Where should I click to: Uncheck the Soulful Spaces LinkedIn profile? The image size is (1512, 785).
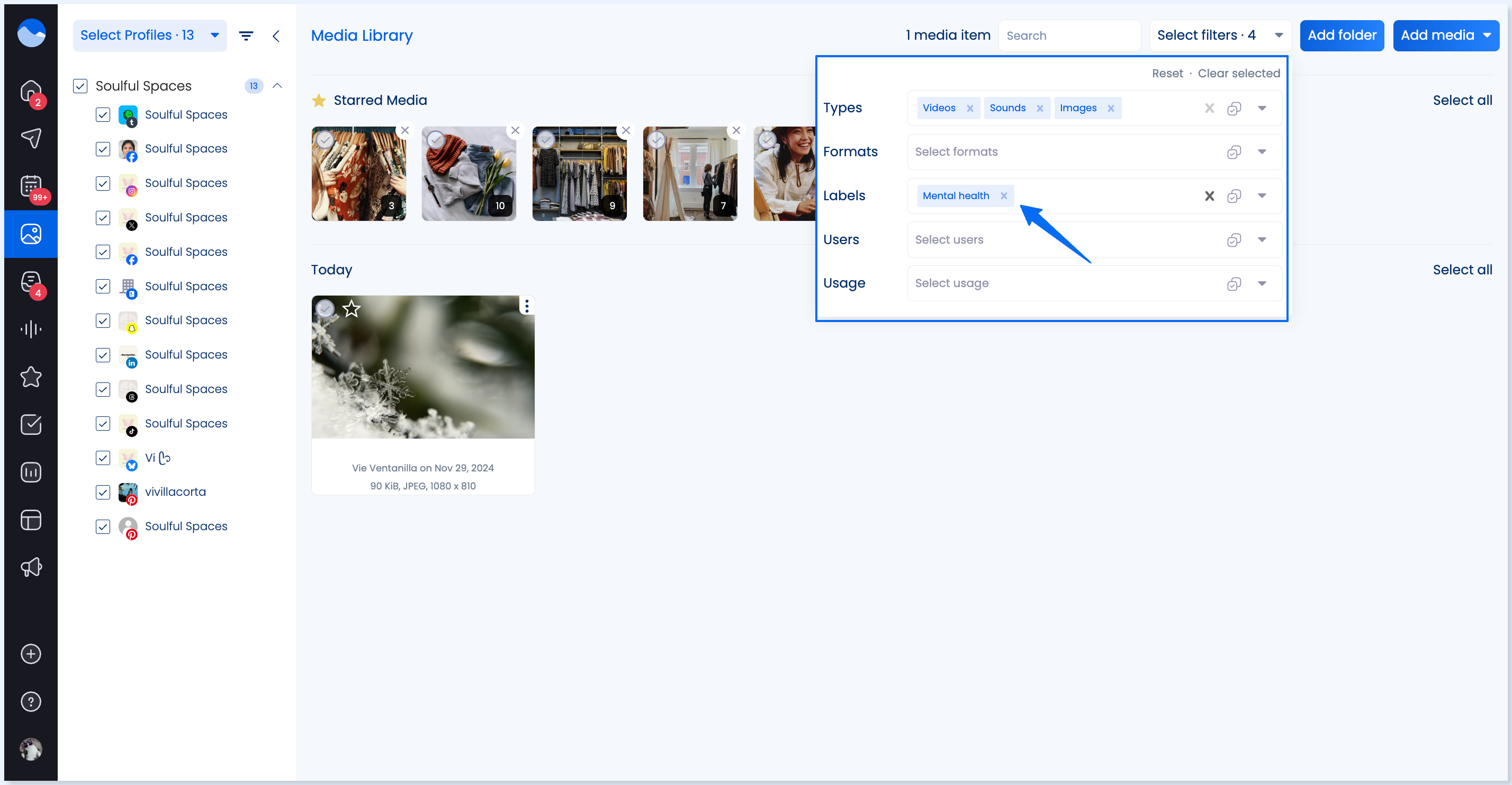coord(103,355)
